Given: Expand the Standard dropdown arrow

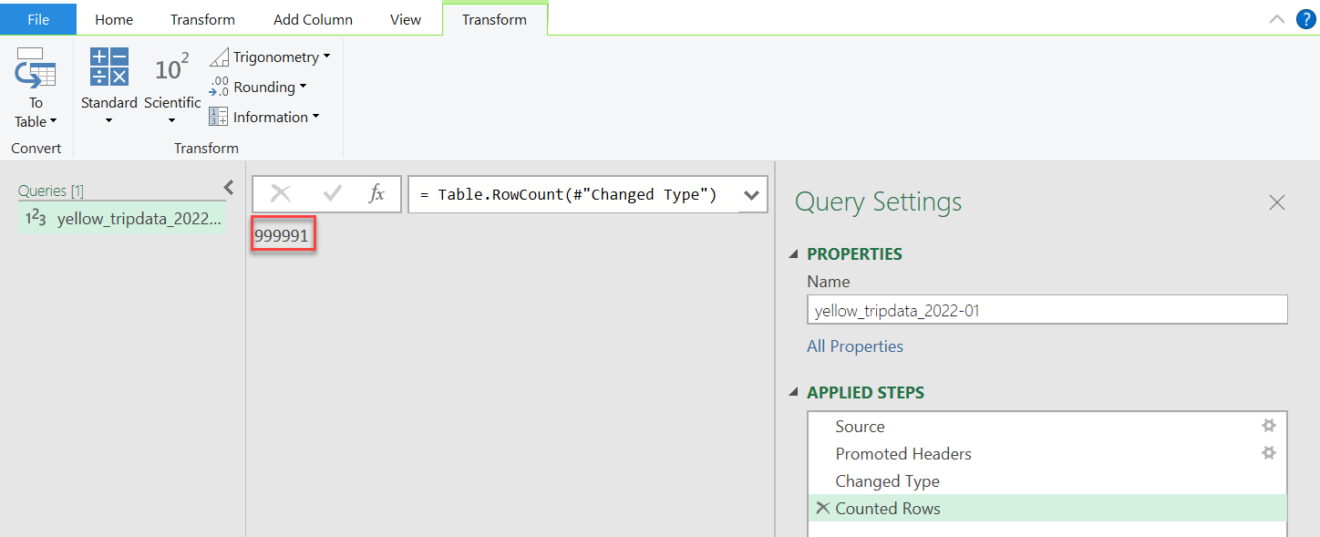Looking at the screenshot, I should pyautogui.click(x=109, y=121).
